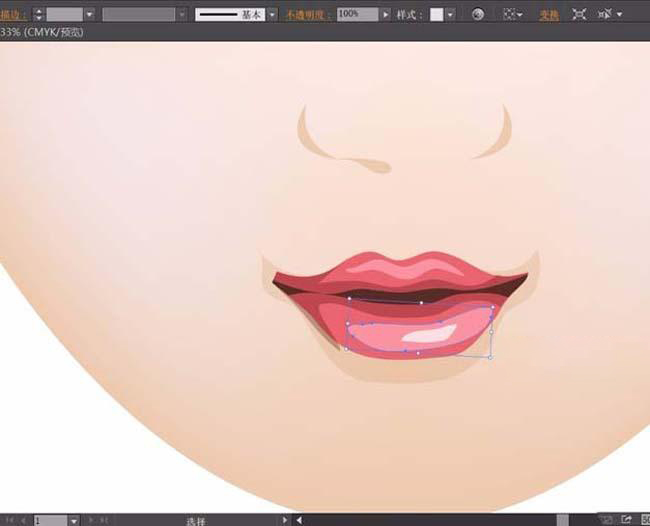Image resolution: width=650 pixels, height=526 pixels.
Task: Click the horizontal scrollbar left arrow
Action: (x=298, y=520)
